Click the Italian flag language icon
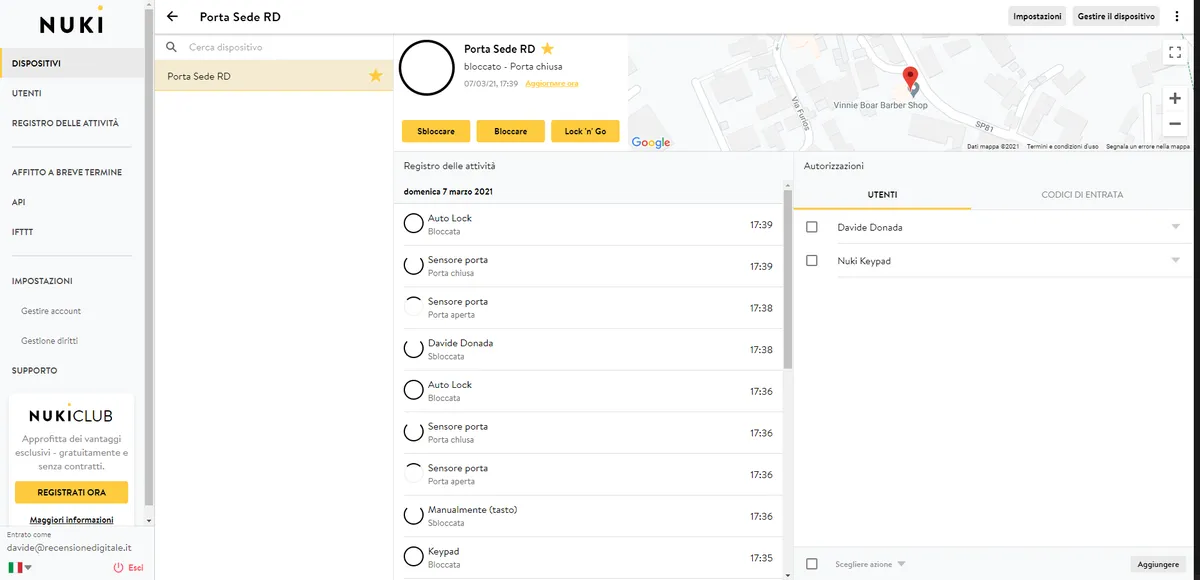This screenshot has height=580, width=1200. coord(15,568)
